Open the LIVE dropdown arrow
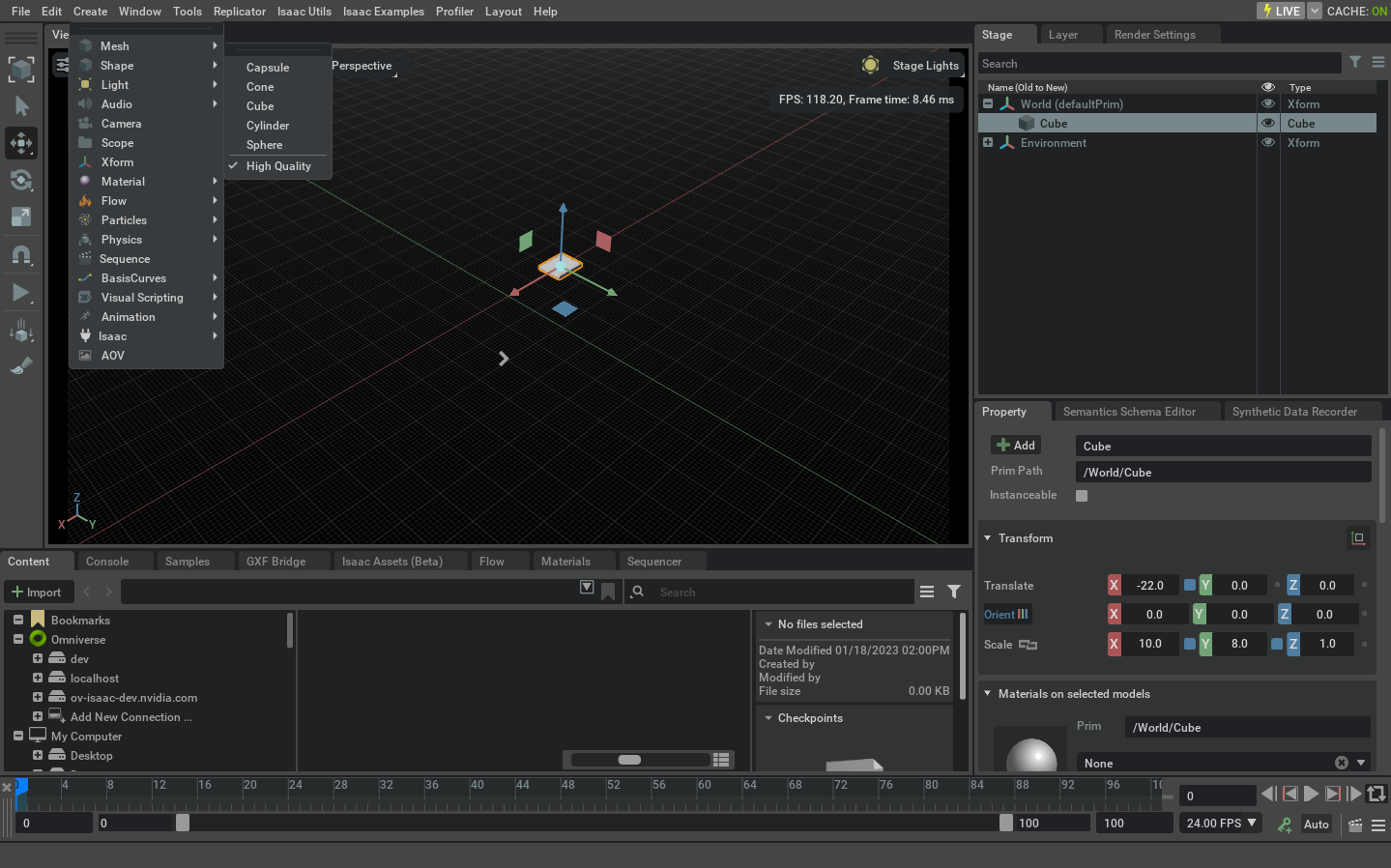Screen dimensions: 1391x868 (1315, 11)
